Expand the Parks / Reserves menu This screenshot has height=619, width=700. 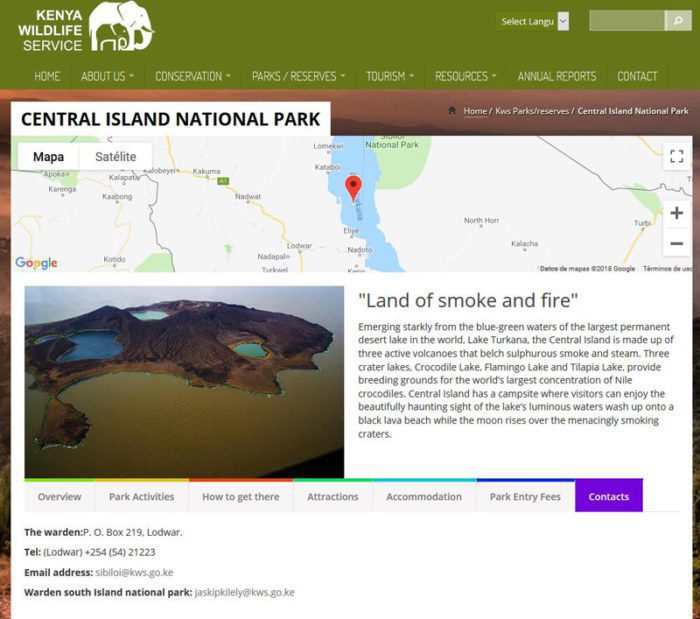(299, 76)
